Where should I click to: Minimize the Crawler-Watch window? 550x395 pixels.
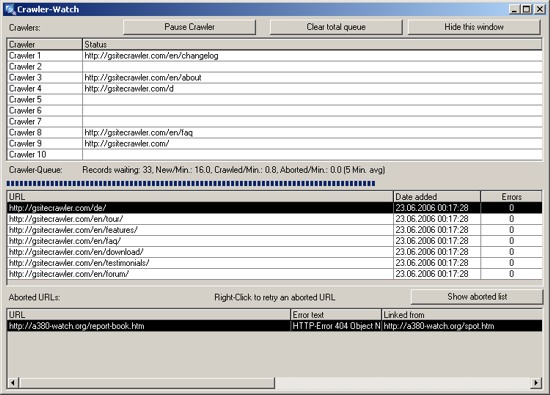pyautogui.click(x=514, y=9)
